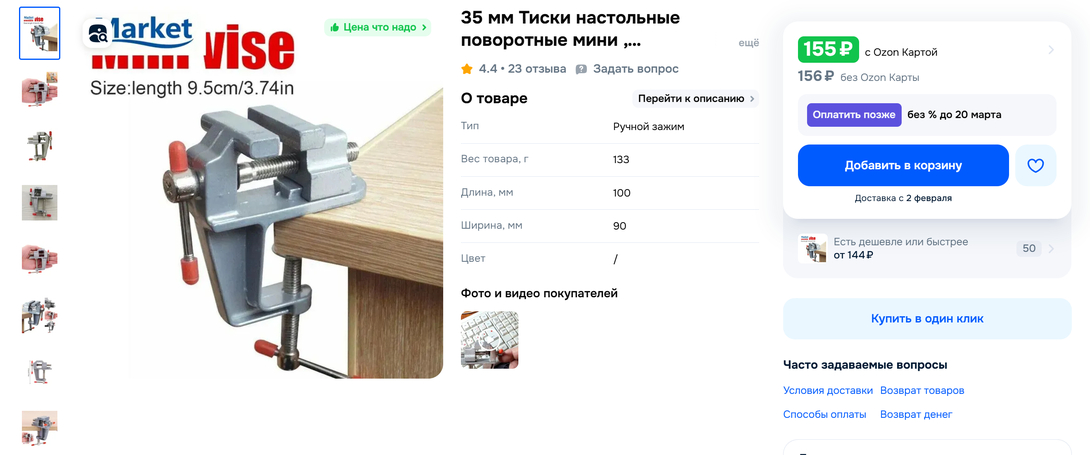Click the orange rating star icon

point(466,69)
